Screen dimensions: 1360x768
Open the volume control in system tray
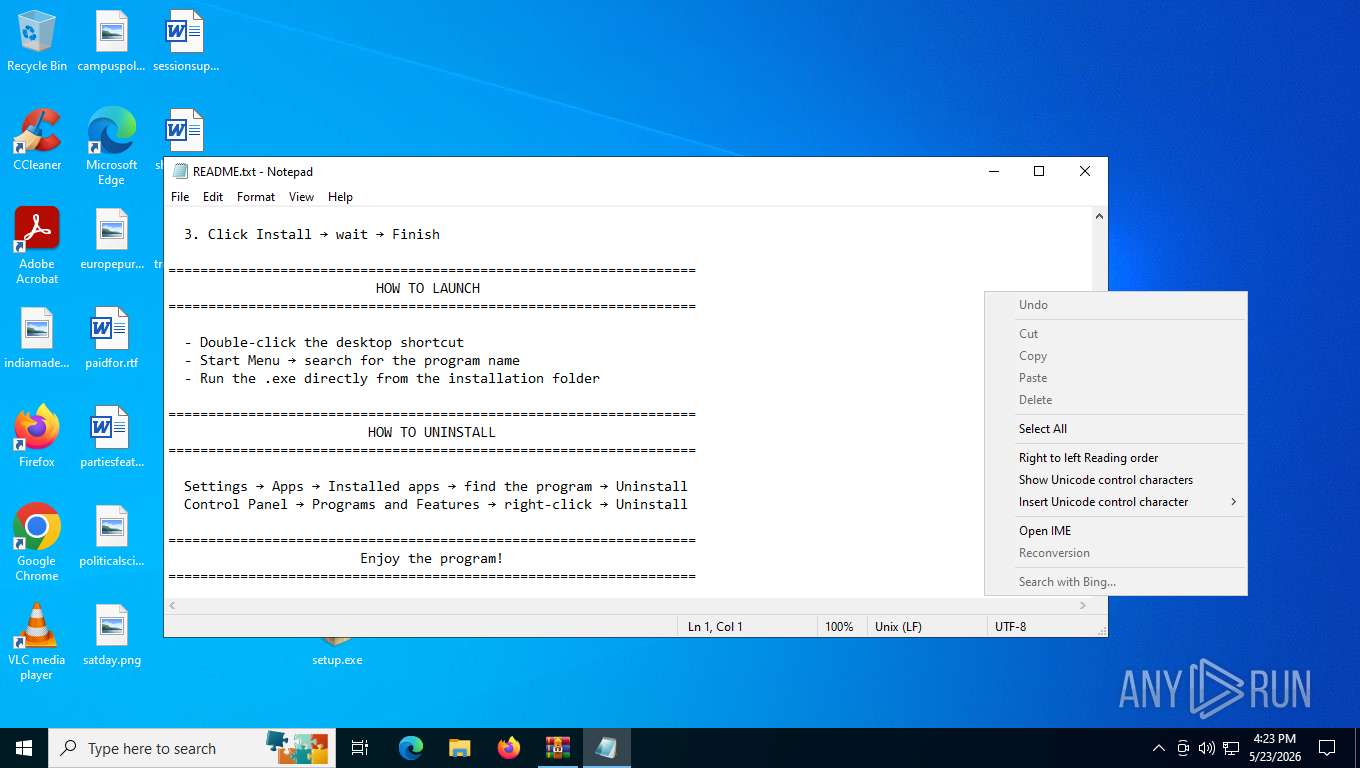(x=1206, y=748)
